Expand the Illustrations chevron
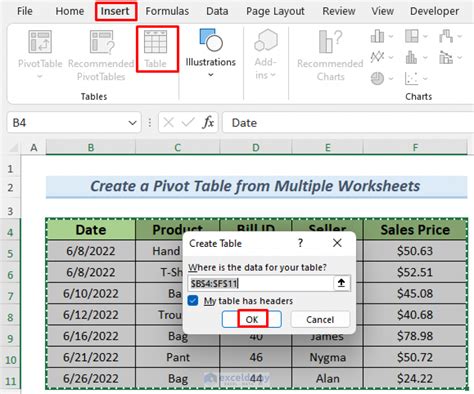The height and width of the screenshot is (394, 474). (x=211, y=75)
